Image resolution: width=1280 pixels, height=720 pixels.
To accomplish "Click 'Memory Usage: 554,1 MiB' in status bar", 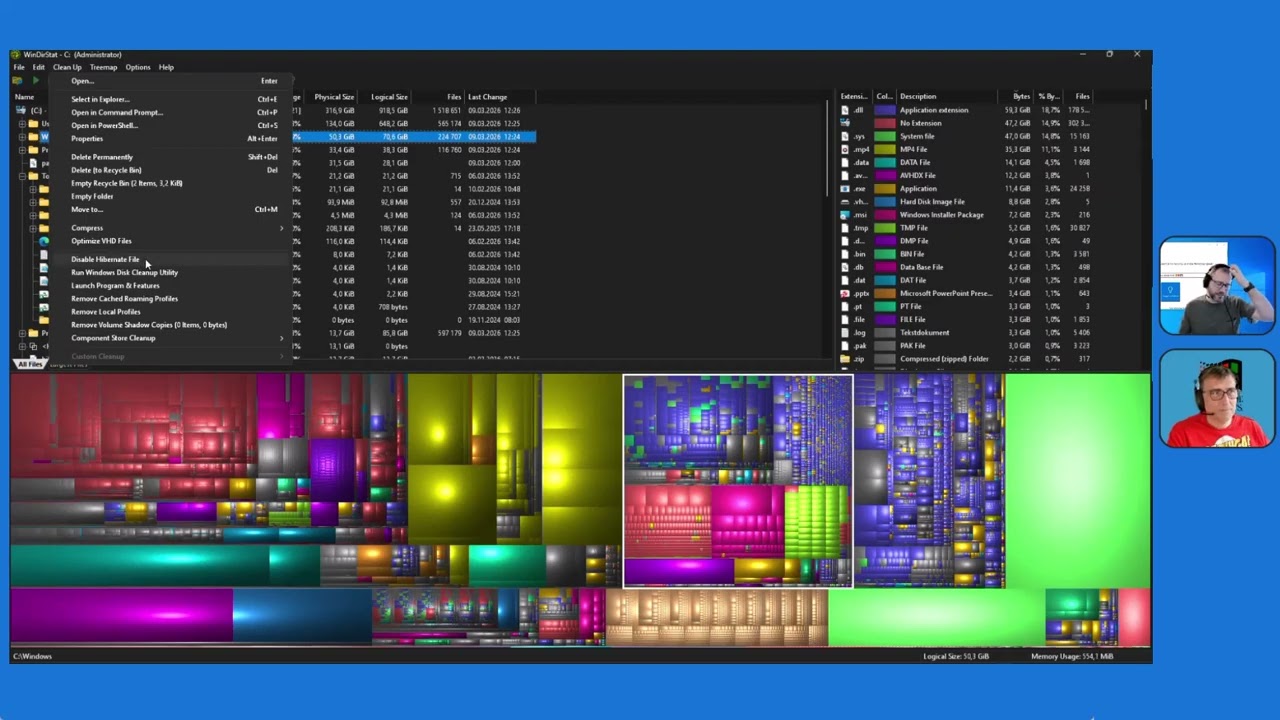I will pyautogui.click(x=1072, y=656).
